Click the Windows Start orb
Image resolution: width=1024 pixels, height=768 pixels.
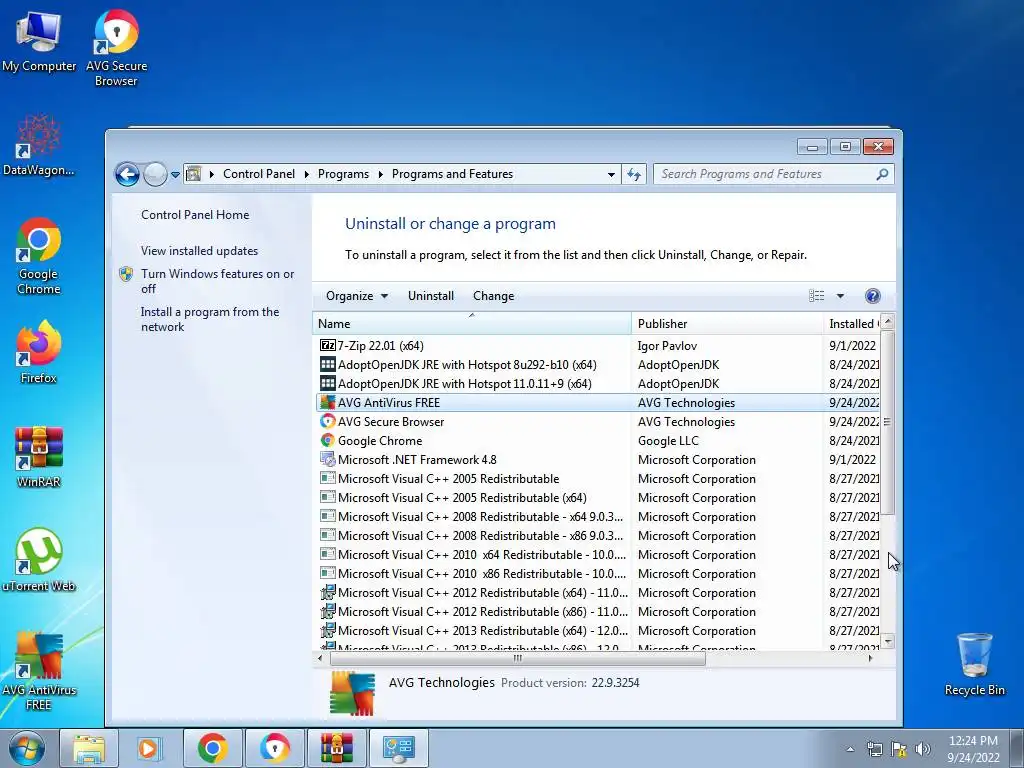pos(26,748)
